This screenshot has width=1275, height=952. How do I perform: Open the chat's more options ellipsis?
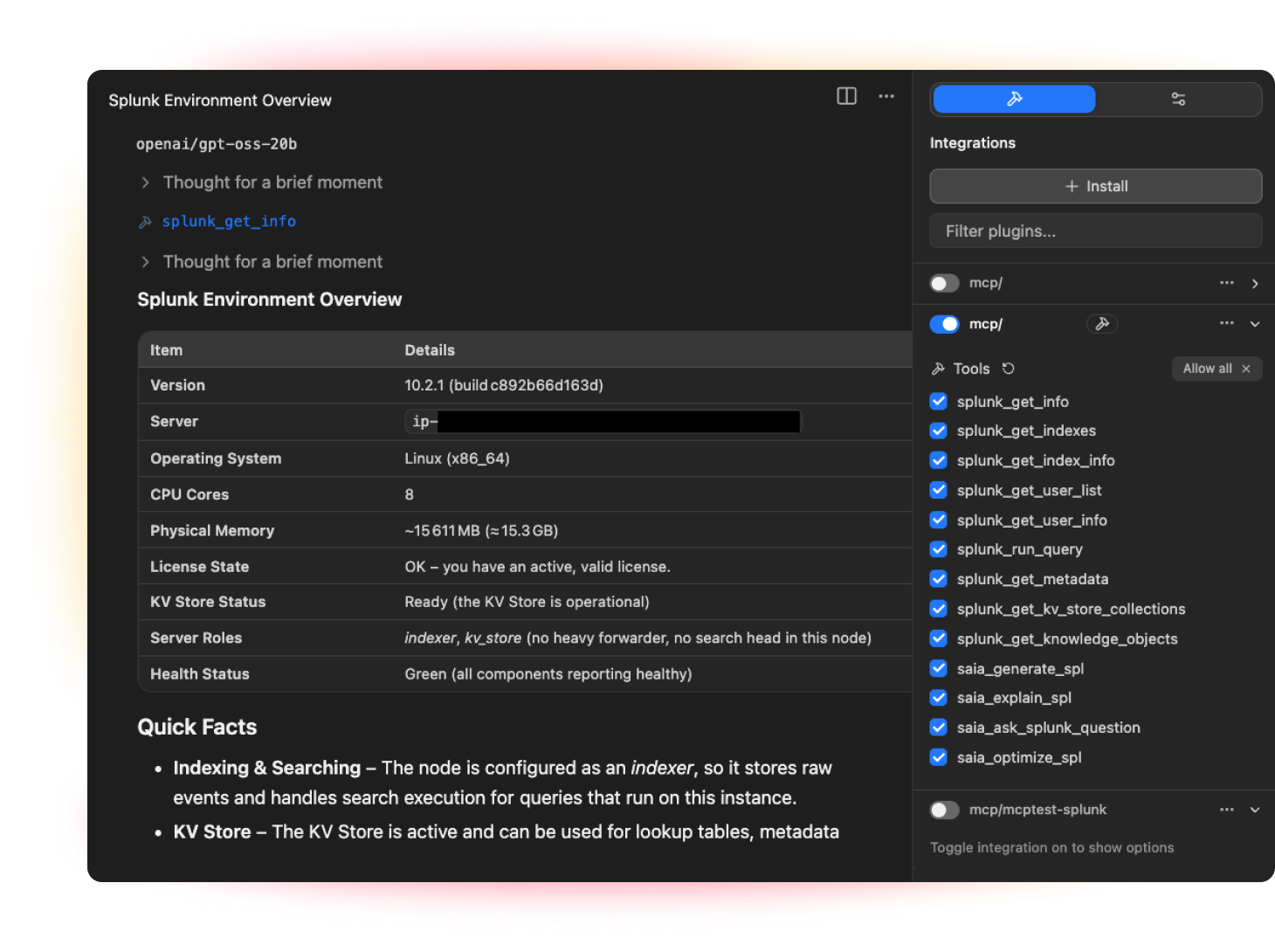(886, 96)
